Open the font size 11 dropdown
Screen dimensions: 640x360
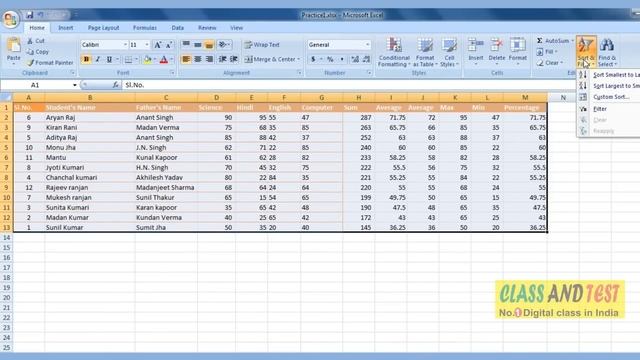[147, 44]
